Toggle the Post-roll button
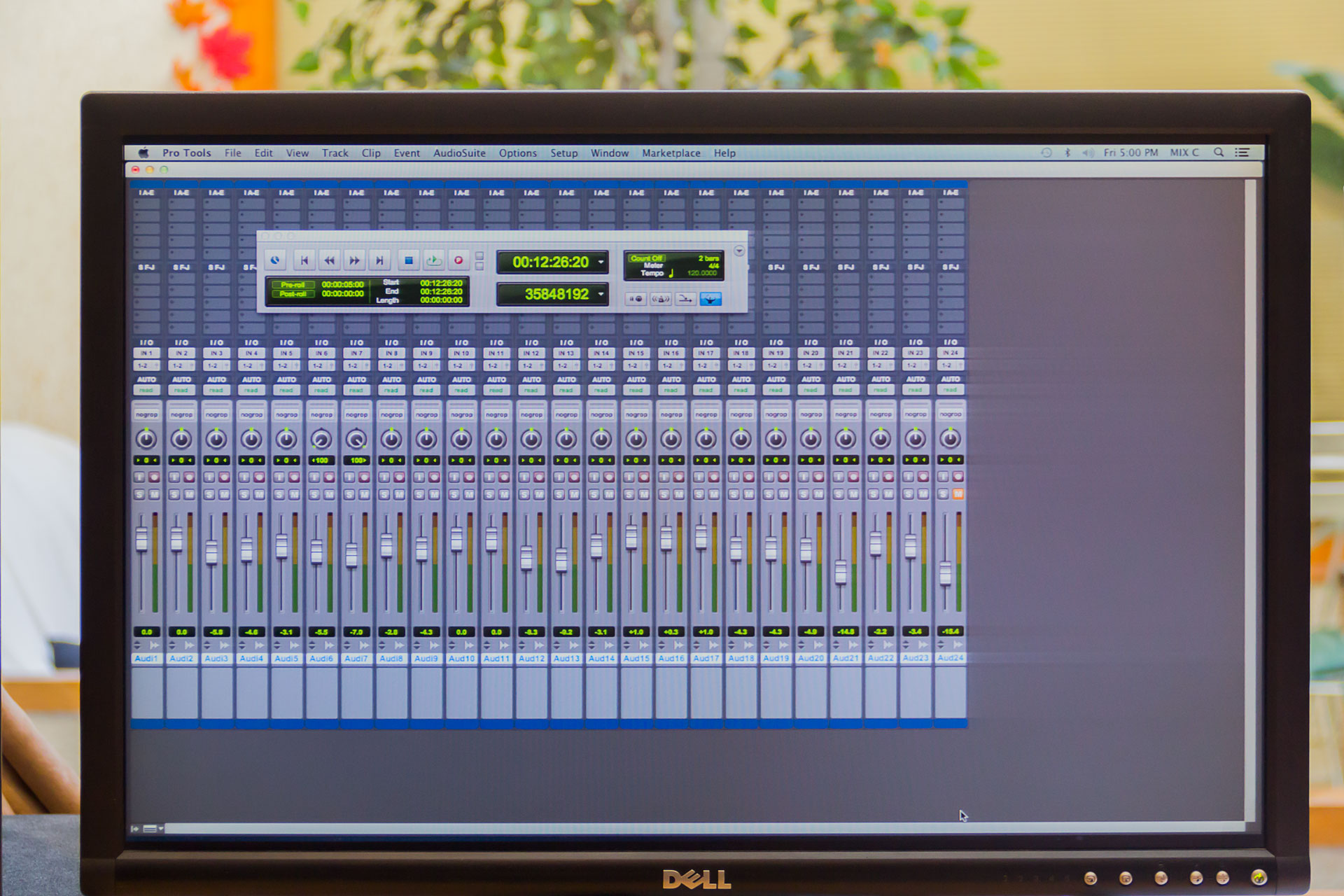The height and width of the screenshot is (896, 1344). click(293, 294)
